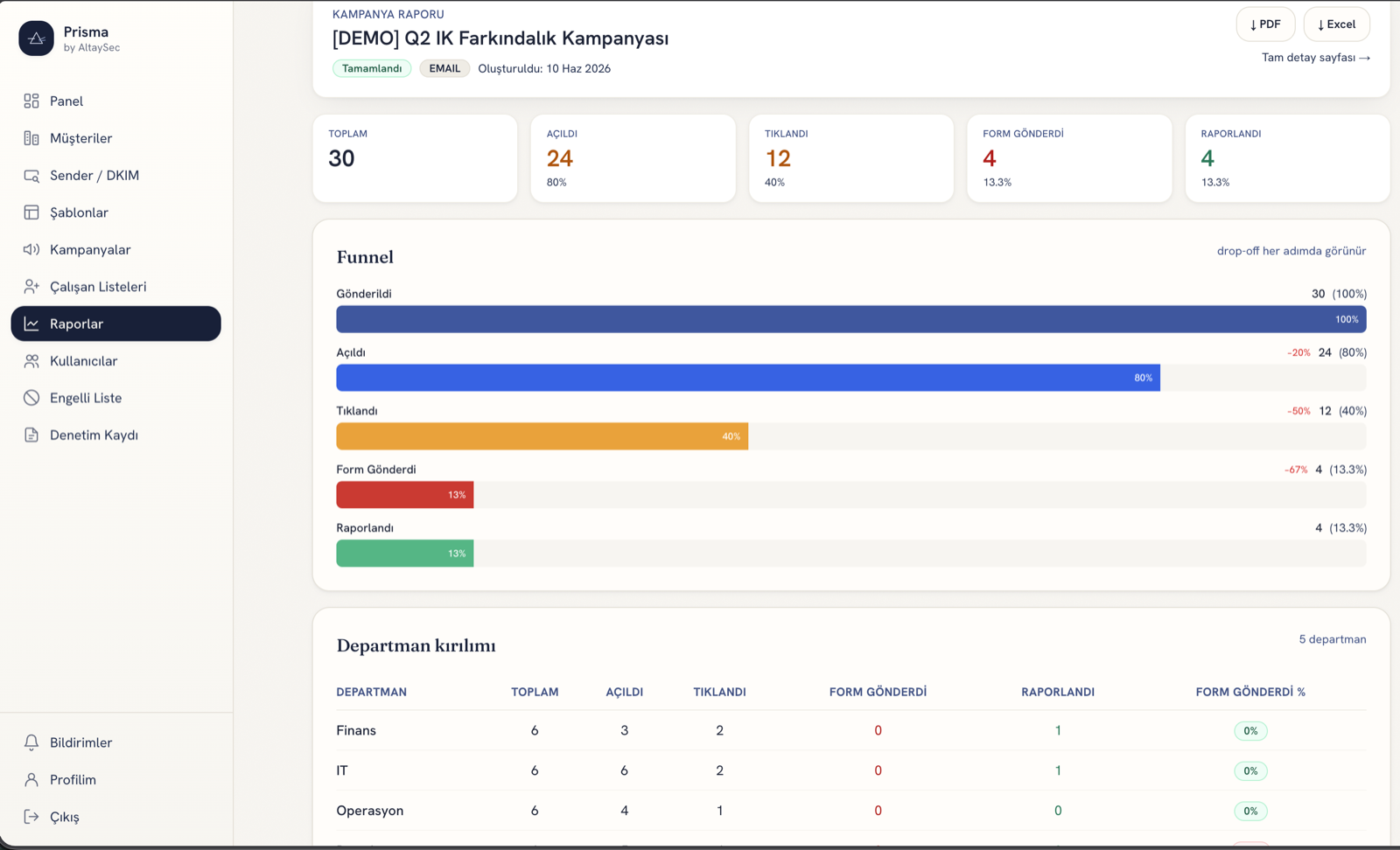Click the Şablonlar layout icon
Viewport: 1400px width, 850px height.
[31, 212]
